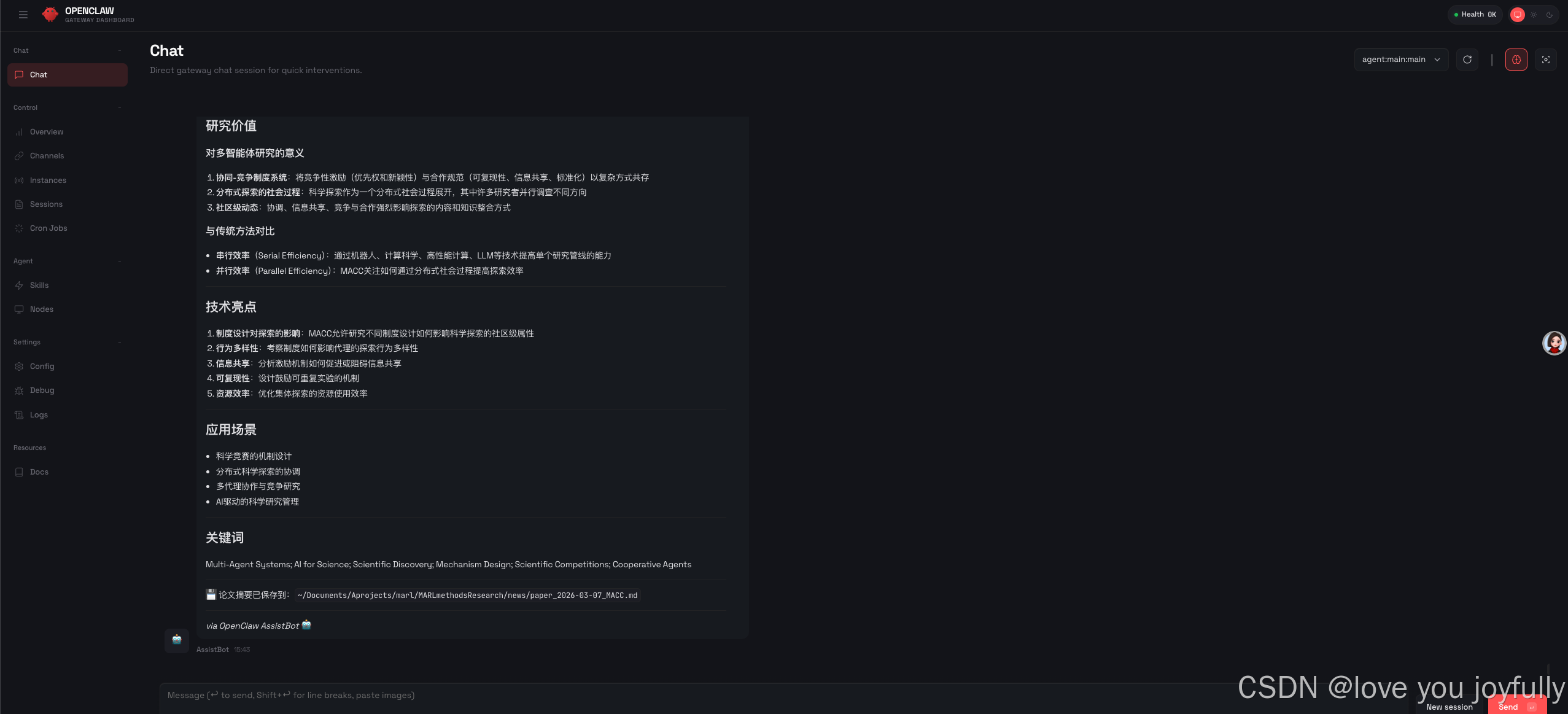Click the Health OK status pill
Image resolution: width=1568 pixels, height=714 pixels.
[1475, 15]
